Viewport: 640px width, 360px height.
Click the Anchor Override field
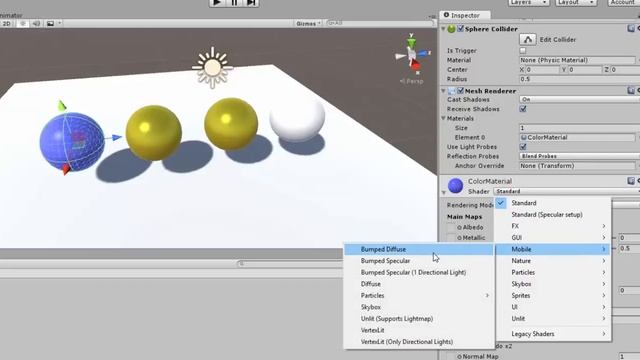(x=577, y=166)
